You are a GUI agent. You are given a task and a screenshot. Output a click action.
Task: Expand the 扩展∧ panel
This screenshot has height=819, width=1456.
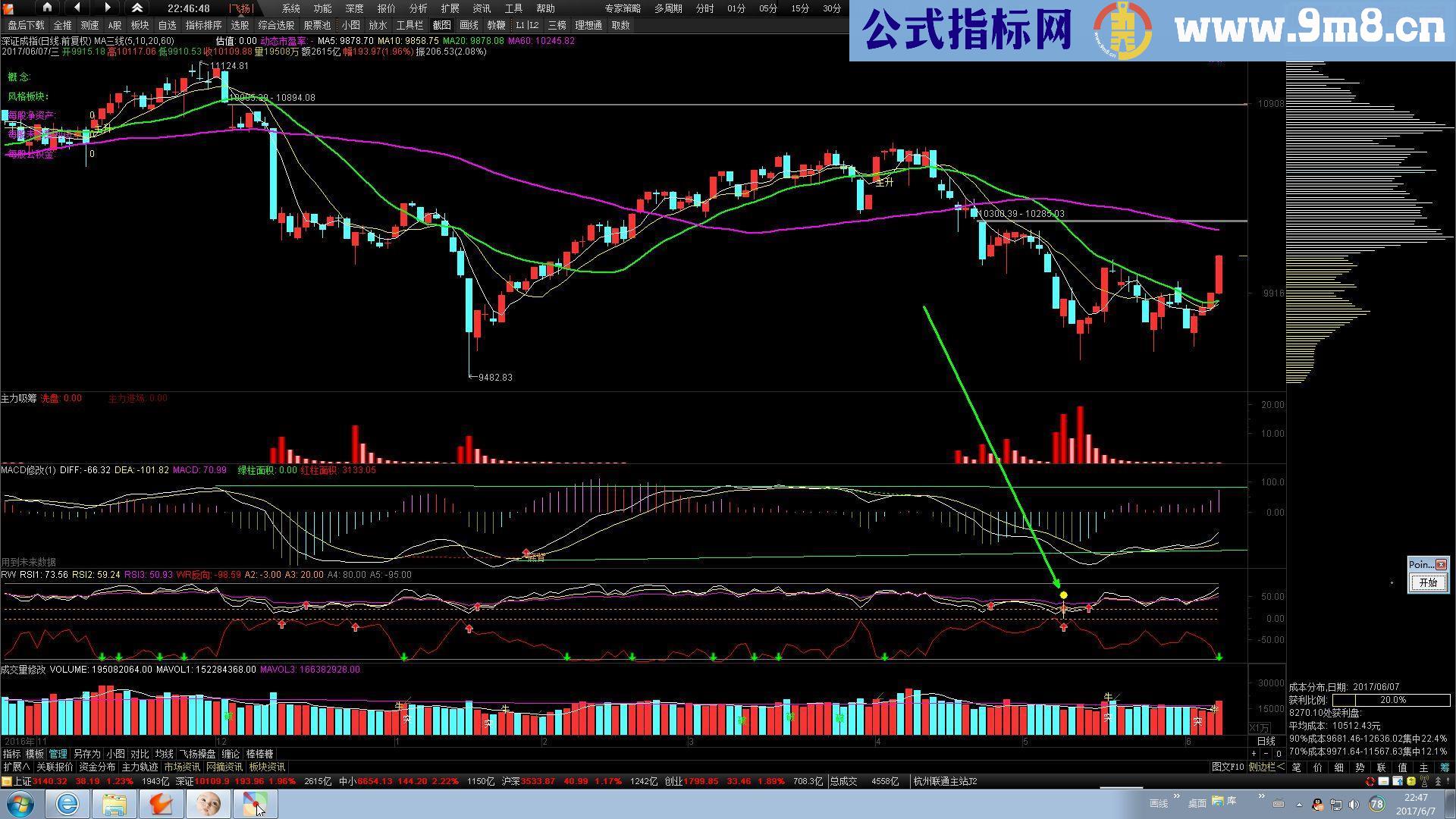(16, 767)
